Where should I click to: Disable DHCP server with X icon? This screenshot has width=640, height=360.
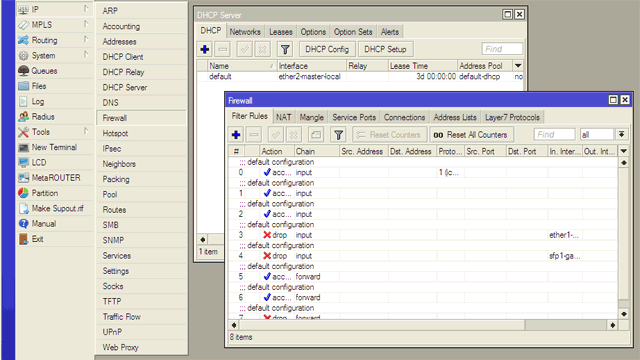[262, 49]
